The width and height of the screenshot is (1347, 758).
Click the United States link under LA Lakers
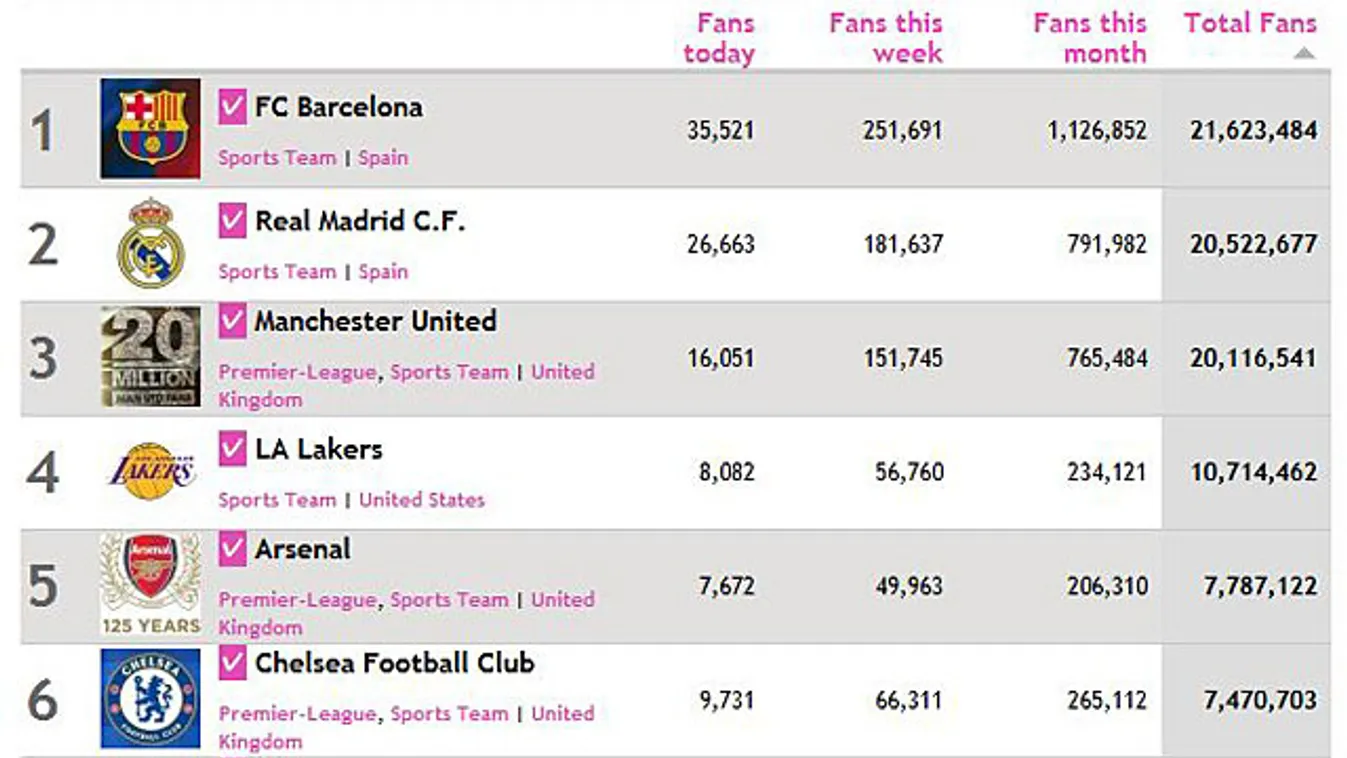click(421, 500)
